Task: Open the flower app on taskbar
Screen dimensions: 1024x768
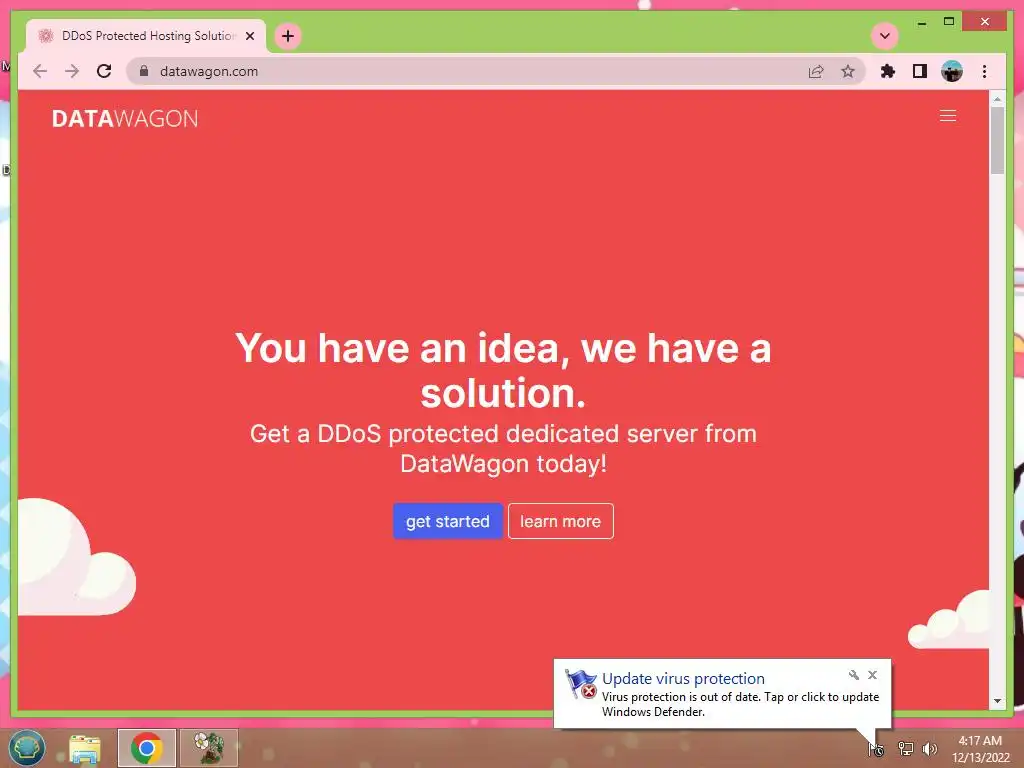Action: pyautogui.click(x=208, y=748)
